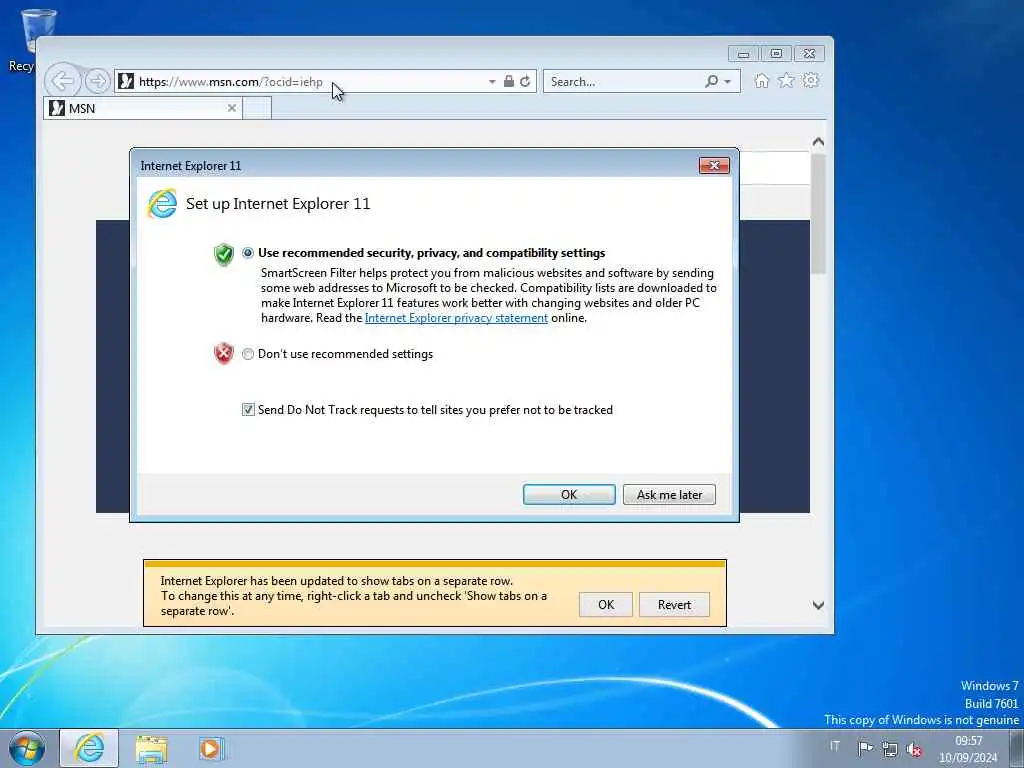Click the Internet Explorer logo in dialog
This screenshot has height=768, width=1024.
[x=162, y=204]
